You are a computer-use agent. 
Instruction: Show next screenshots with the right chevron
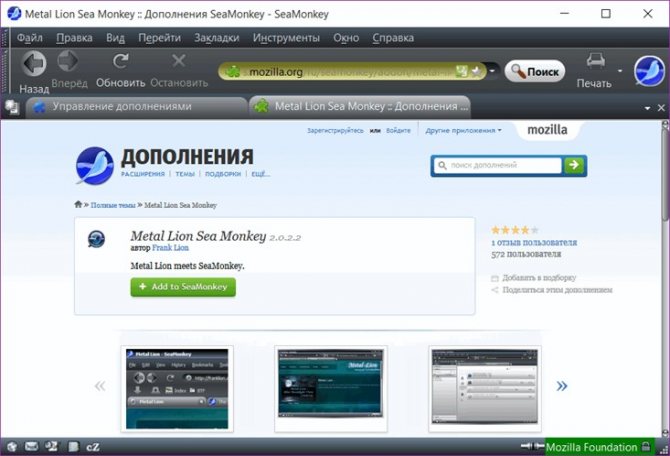[562, 385]
